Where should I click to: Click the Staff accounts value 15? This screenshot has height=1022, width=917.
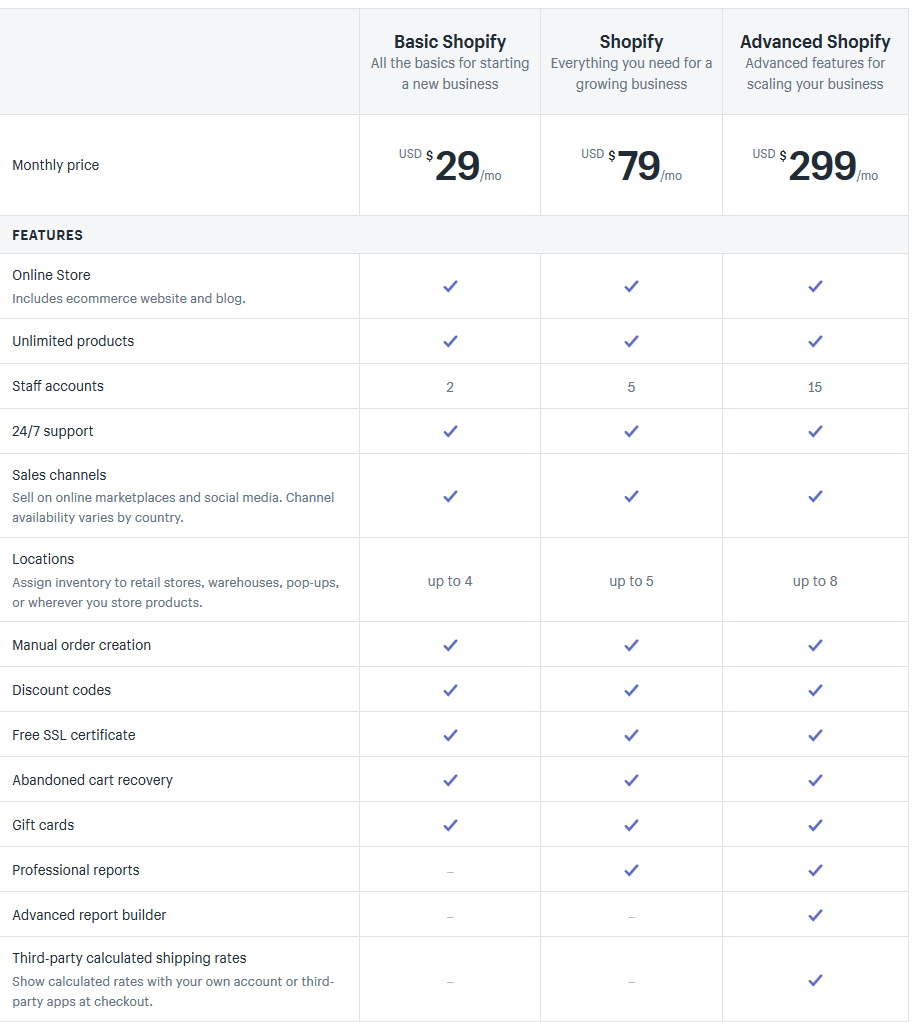815,387
